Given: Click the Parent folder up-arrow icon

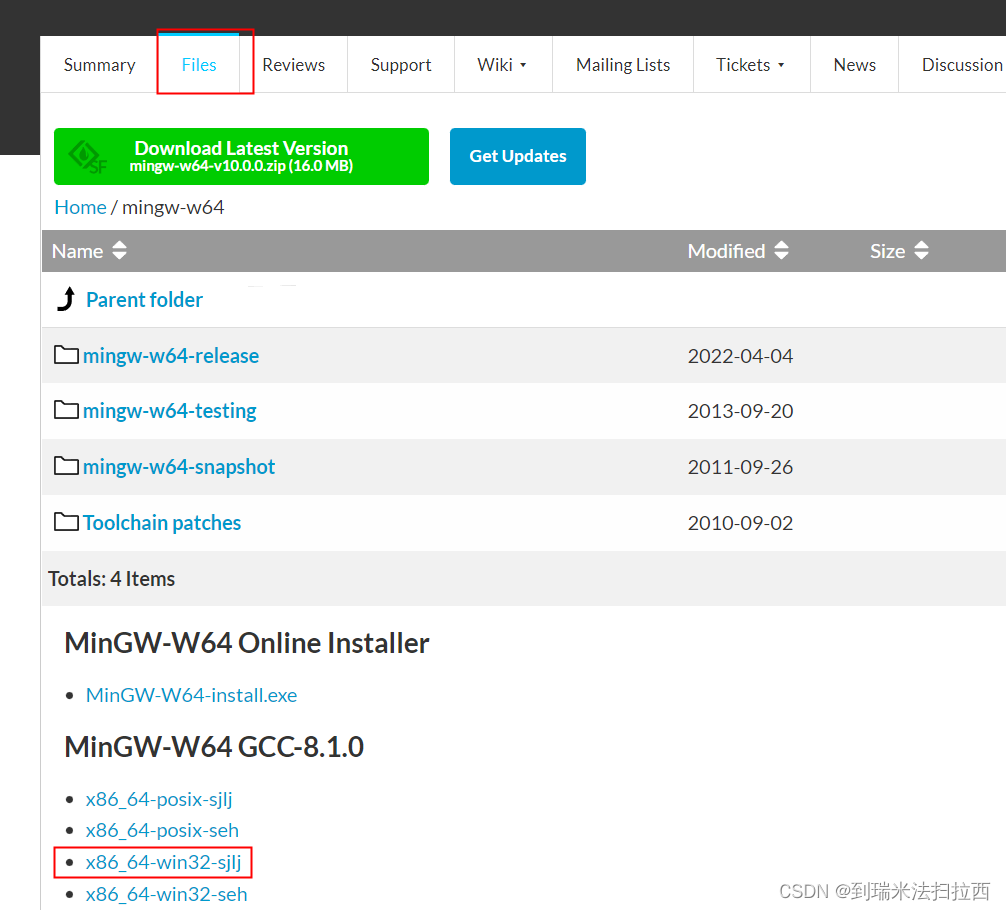Looking at the screenshot, I should pyautogui.click(x=66, y=299).
